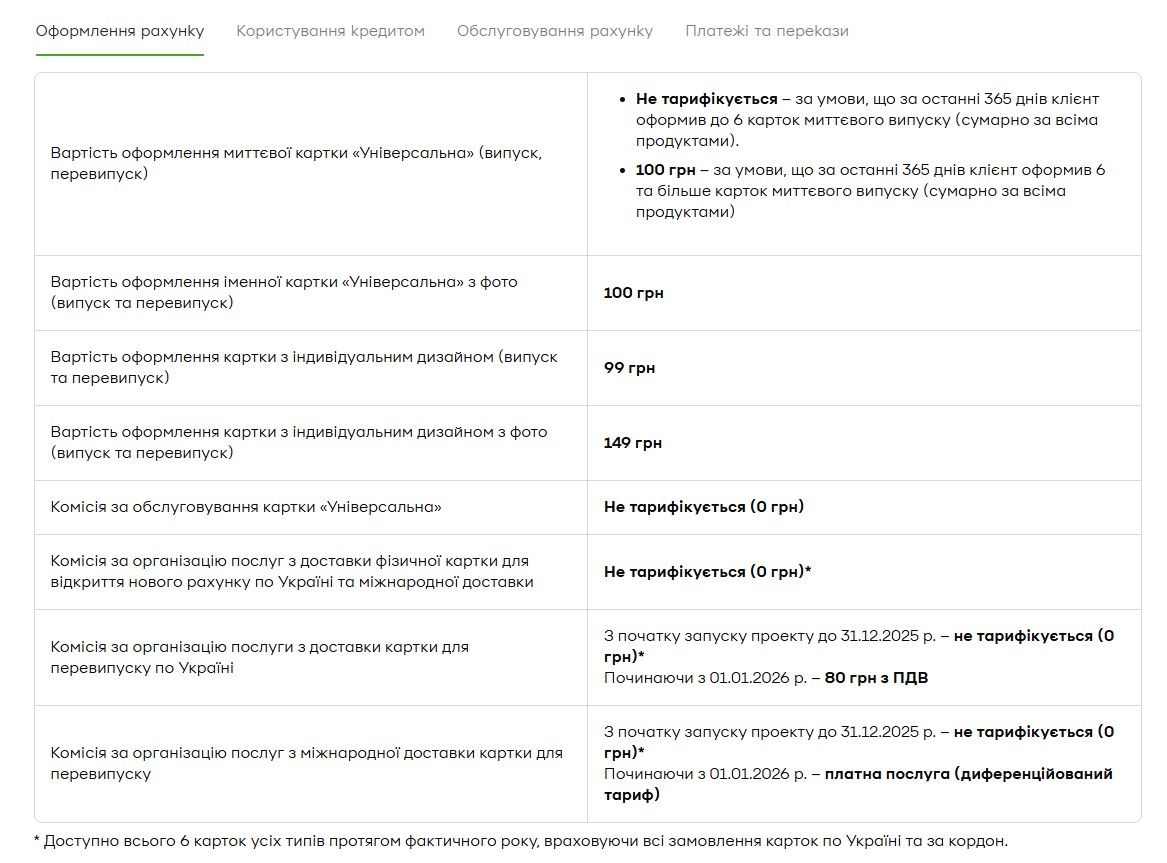Image resolution: width=1167 pixels, height=863 pixels.
Task: Click the миттєвої картки «Універсальна» row label
Action: [x=296, y=164]
